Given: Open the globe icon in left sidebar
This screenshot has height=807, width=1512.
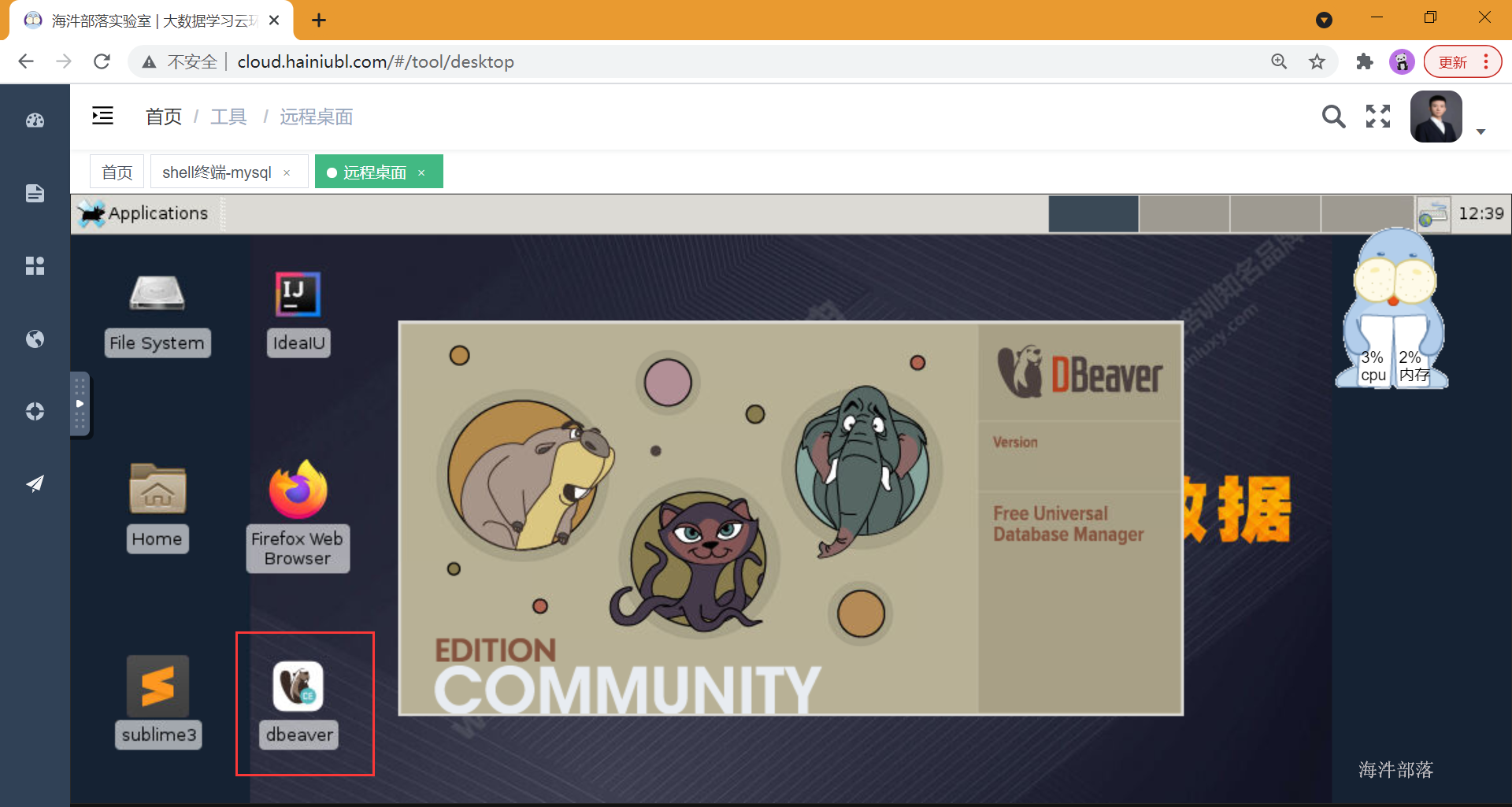Looking at the screenshot, I should [35, 339].
